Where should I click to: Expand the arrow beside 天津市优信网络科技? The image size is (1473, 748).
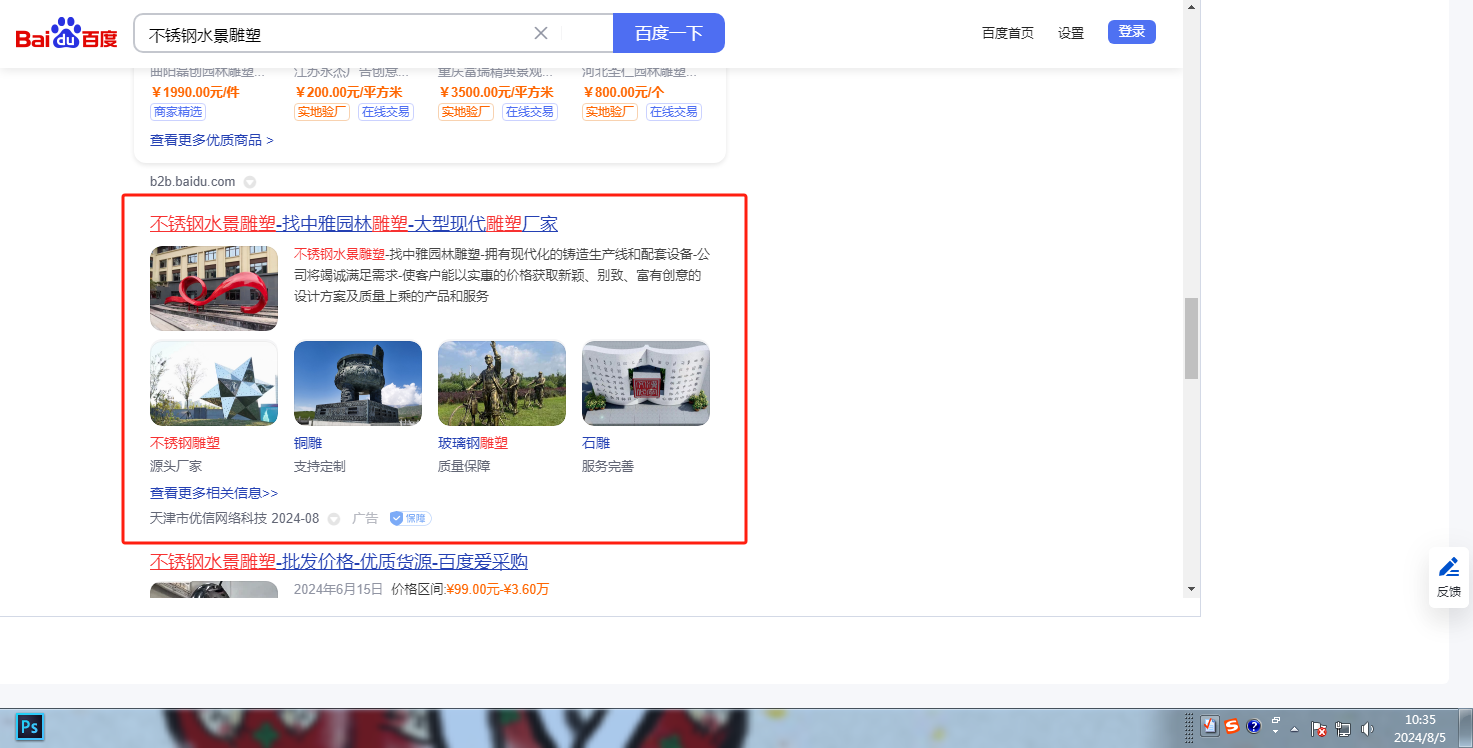coord(334,519)
